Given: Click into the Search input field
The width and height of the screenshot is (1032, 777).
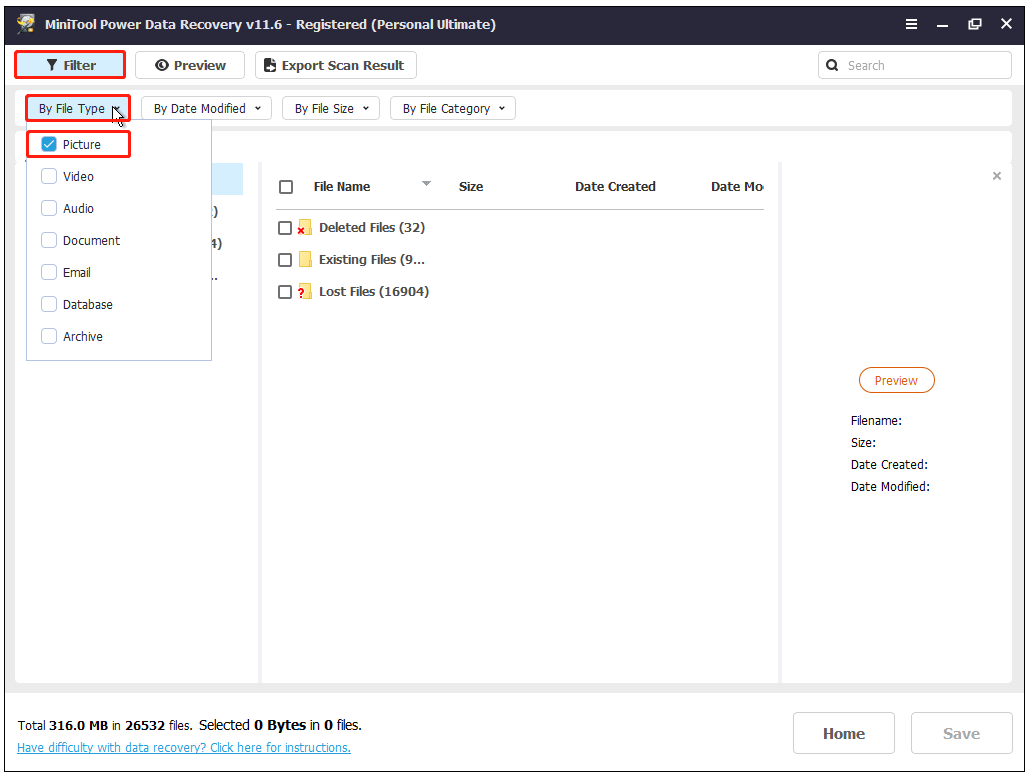Looking at the screenshot, I should pos(914,65).
